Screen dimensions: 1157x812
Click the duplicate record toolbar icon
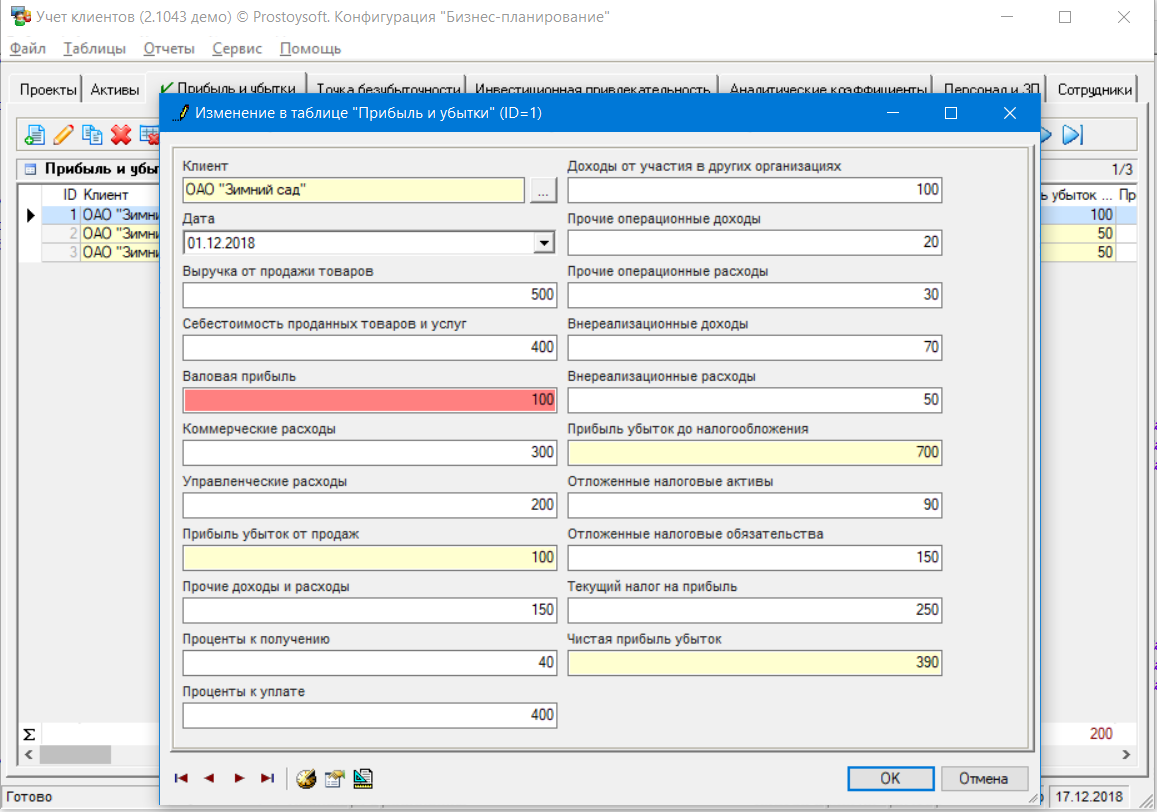93,135
